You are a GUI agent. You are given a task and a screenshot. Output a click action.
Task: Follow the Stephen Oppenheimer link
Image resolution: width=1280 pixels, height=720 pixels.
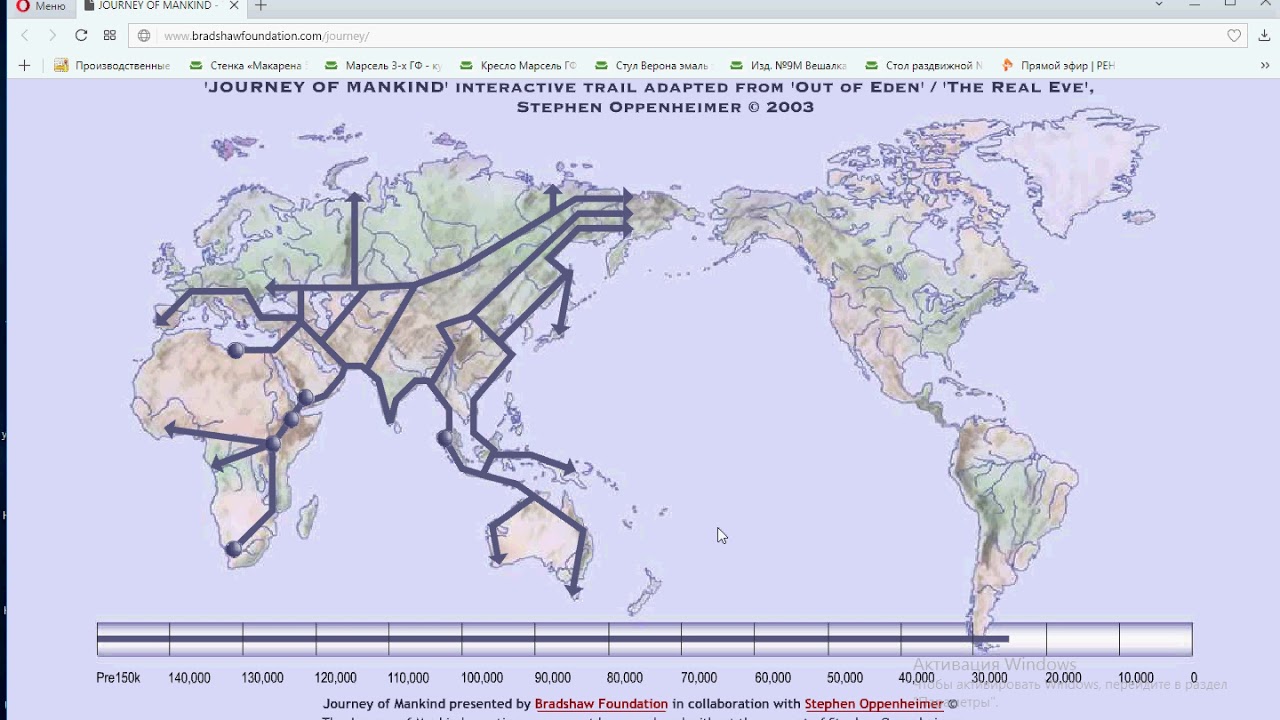click(873, 704)
